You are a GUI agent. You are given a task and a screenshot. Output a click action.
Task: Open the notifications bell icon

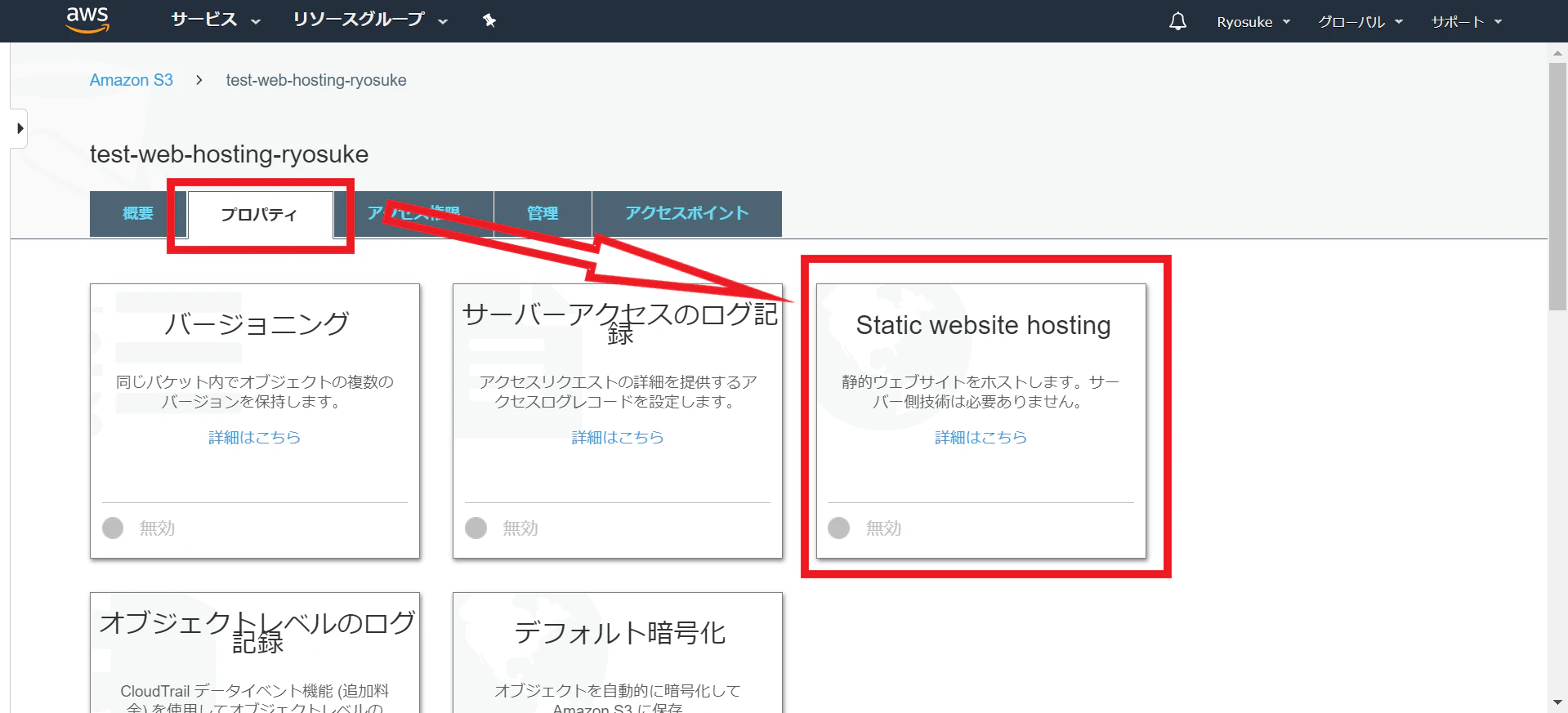click(1177, 21)
